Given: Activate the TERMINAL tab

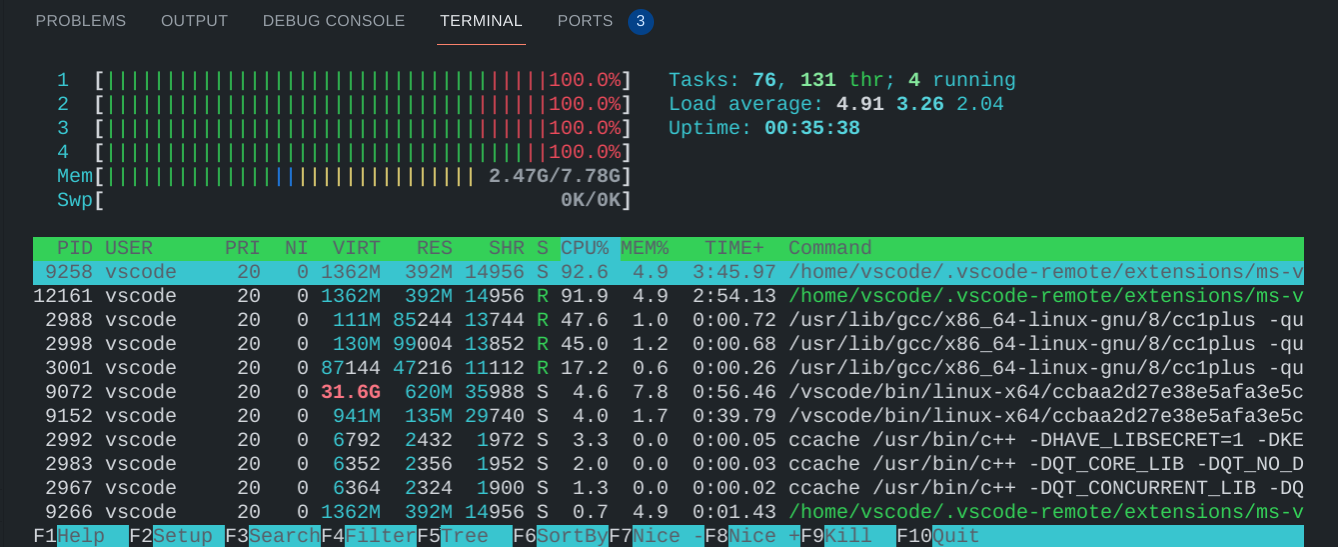Looking at the screenshot, I should 481,21.
